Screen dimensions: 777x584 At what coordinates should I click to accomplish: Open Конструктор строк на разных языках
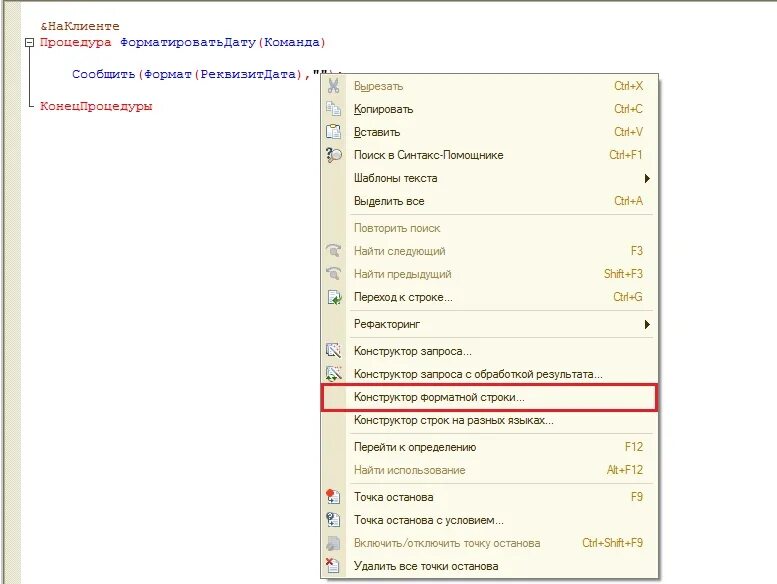point(490,420)
